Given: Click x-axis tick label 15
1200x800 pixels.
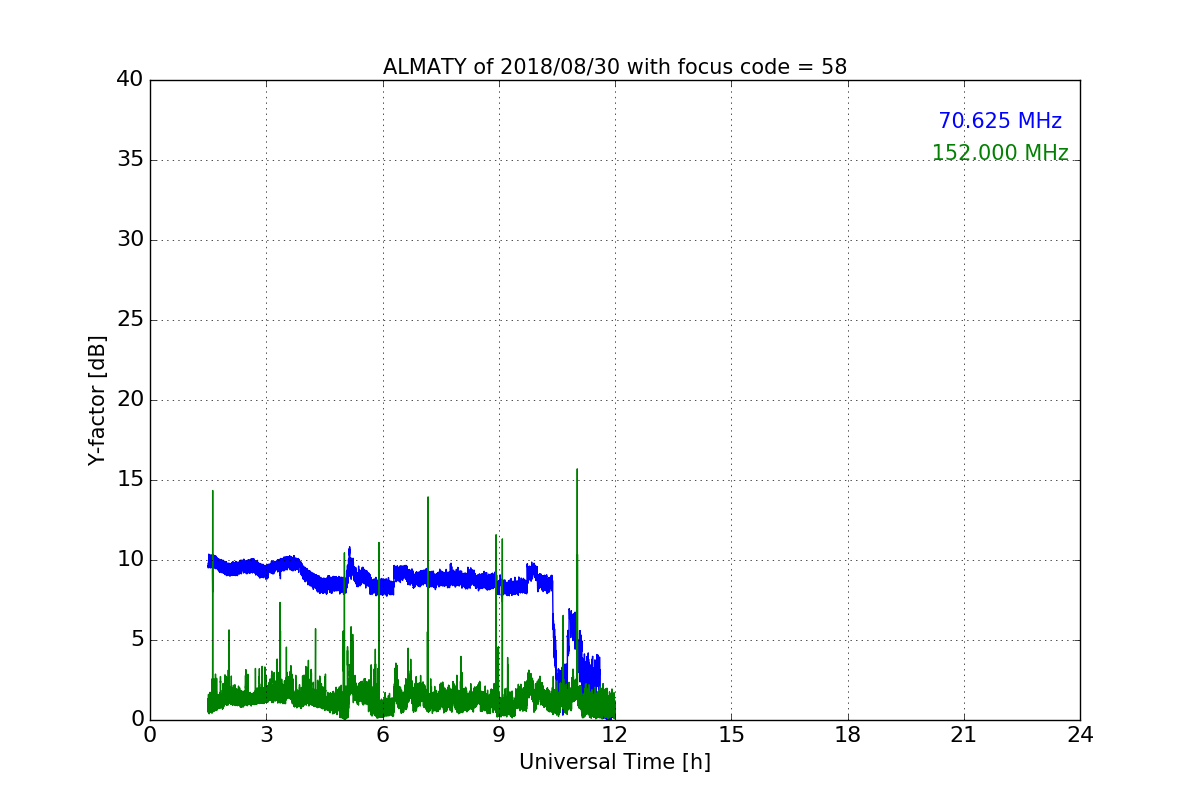Looking at the screenshot, I should 731,735.
